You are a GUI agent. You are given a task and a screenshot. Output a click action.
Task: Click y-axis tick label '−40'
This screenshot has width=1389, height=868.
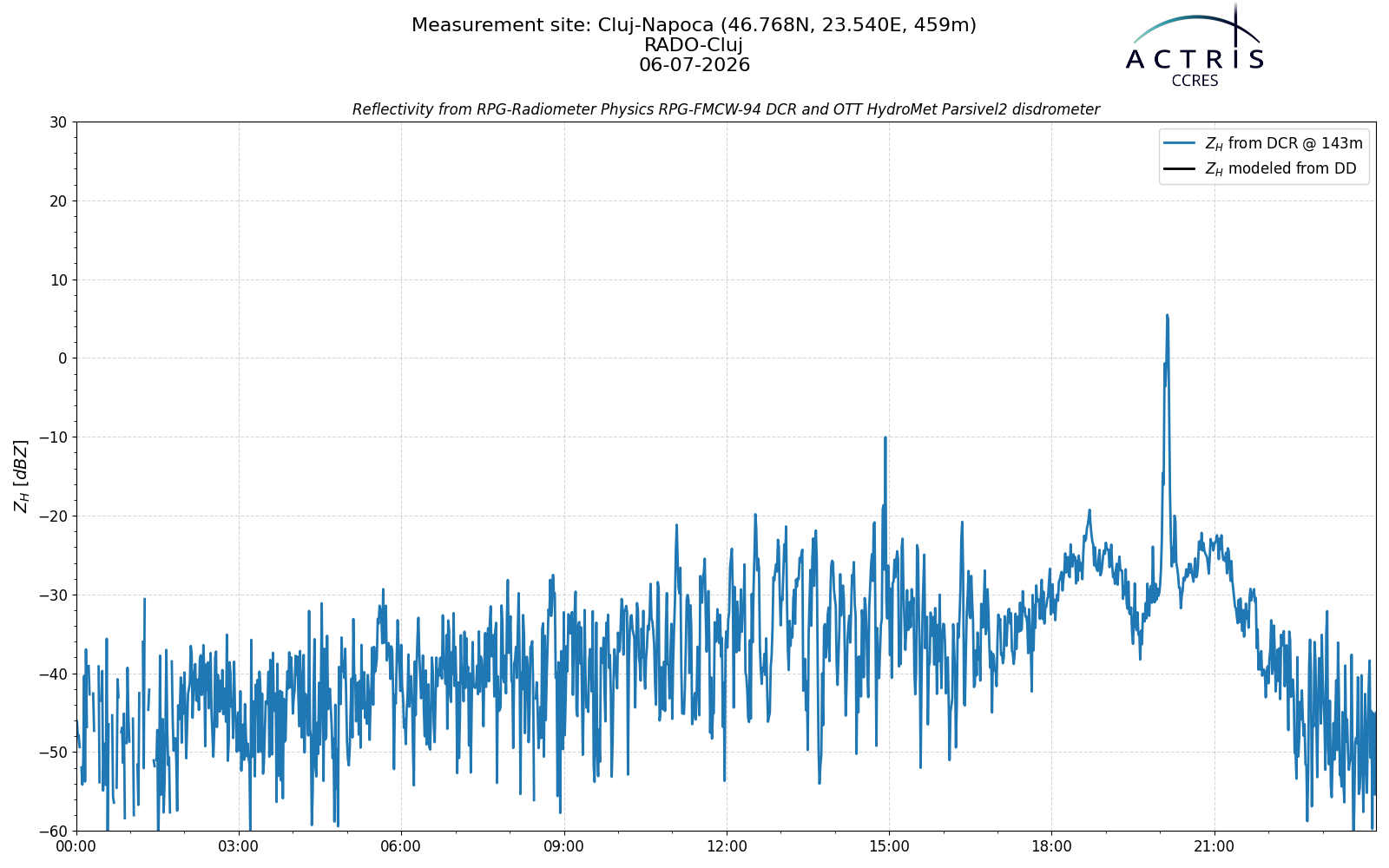[53, 674]
